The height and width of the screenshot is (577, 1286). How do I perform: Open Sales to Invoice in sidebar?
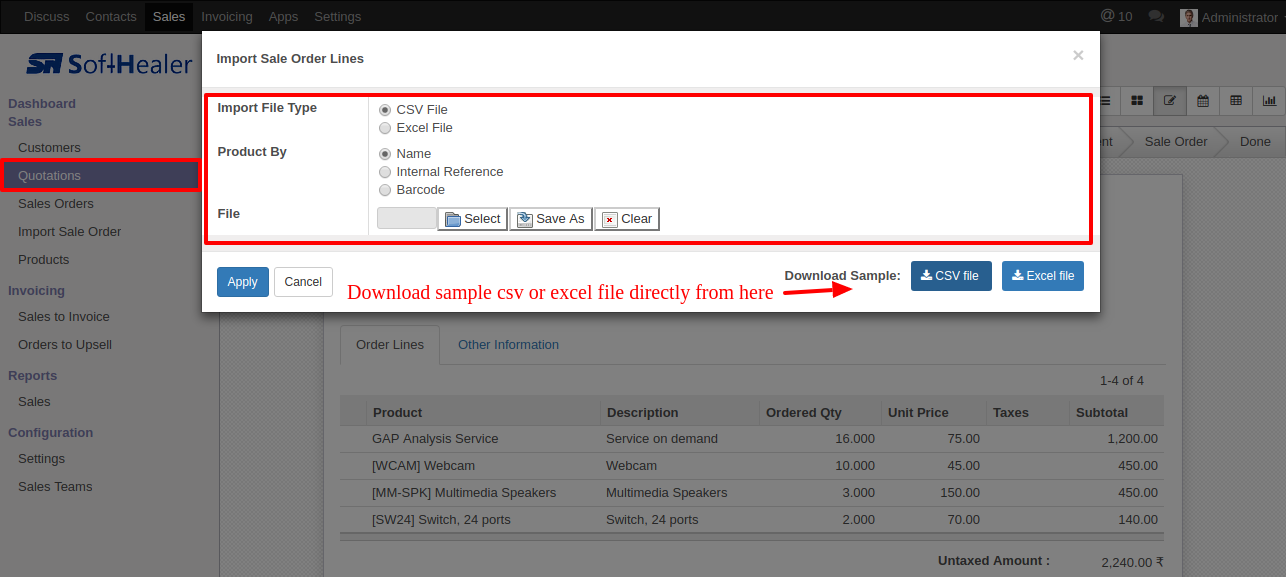pyautogui.click(x=64, y=317)
